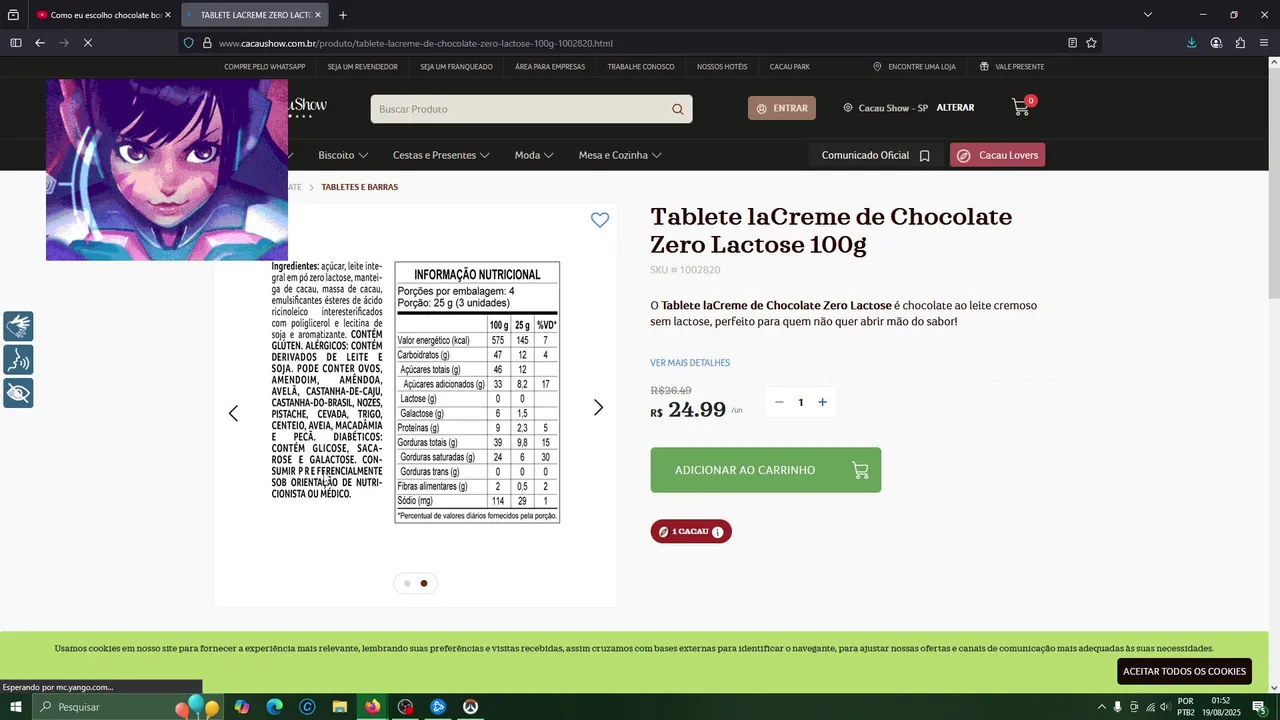Open tracking protection shield icon
The height and width of the screenshot is (720, 1280).
coord(188,43)
